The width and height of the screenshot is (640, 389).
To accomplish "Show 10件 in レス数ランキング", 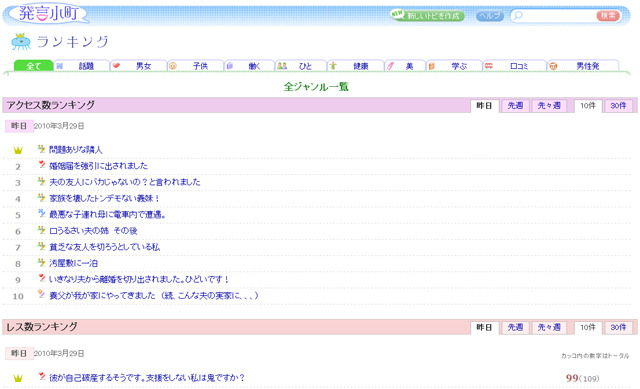I will pyautogui.click(x=588, y=327).
